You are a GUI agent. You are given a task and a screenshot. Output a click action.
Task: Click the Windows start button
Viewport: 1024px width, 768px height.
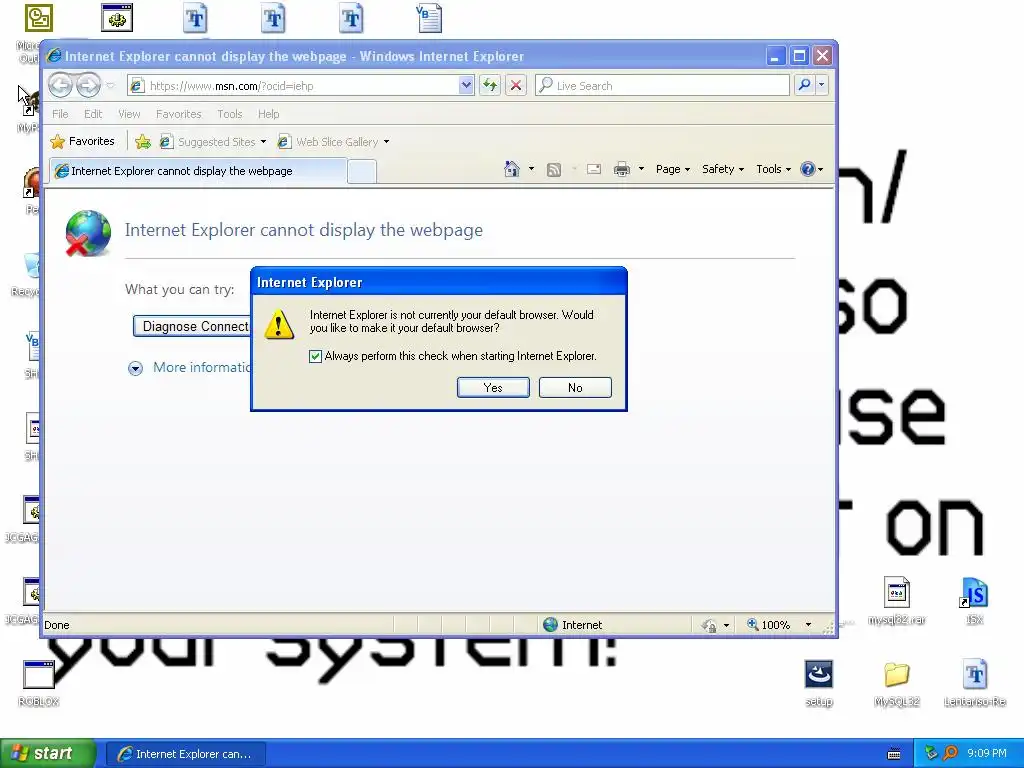click(47, 754)
